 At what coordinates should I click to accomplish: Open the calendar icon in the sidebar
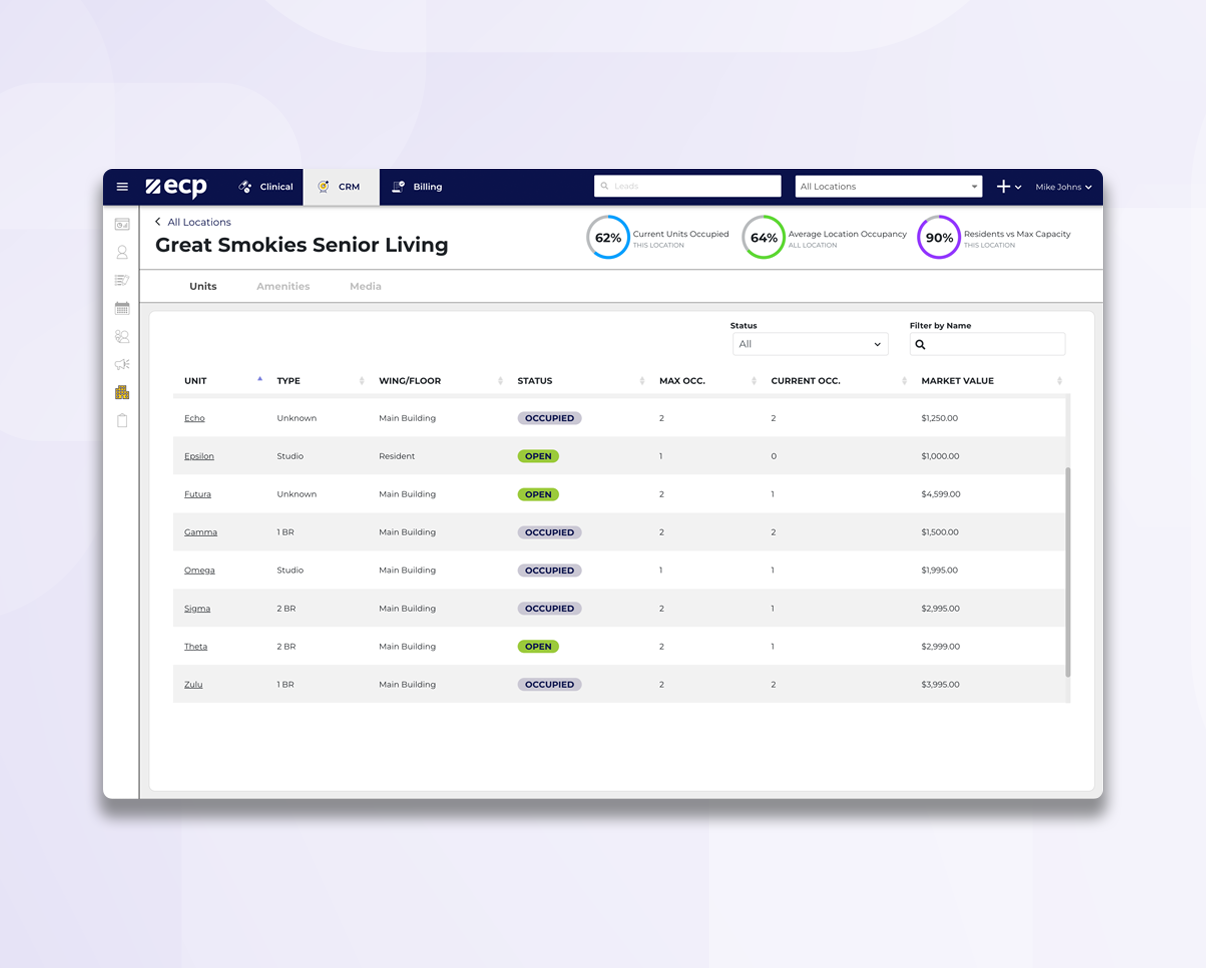point(122,308)
